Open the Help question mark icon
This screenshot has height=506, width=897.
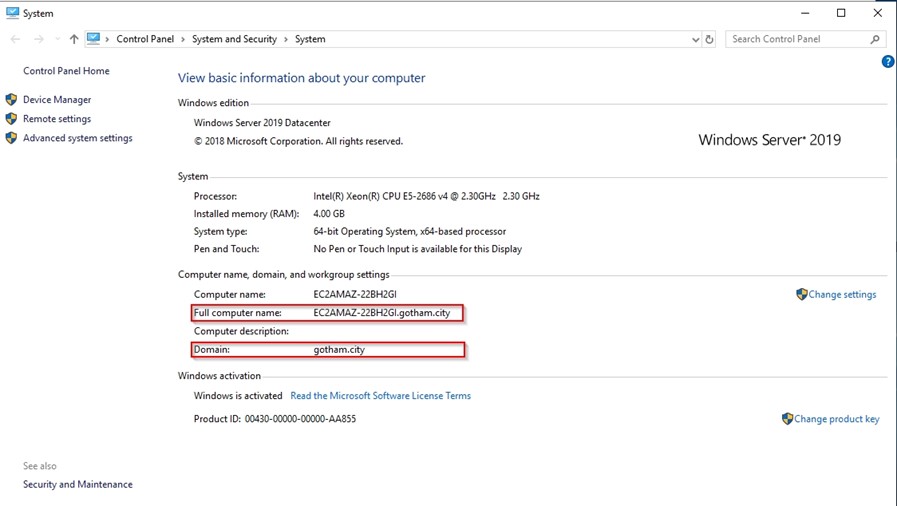pyautogui.click(x=888, y=62)
